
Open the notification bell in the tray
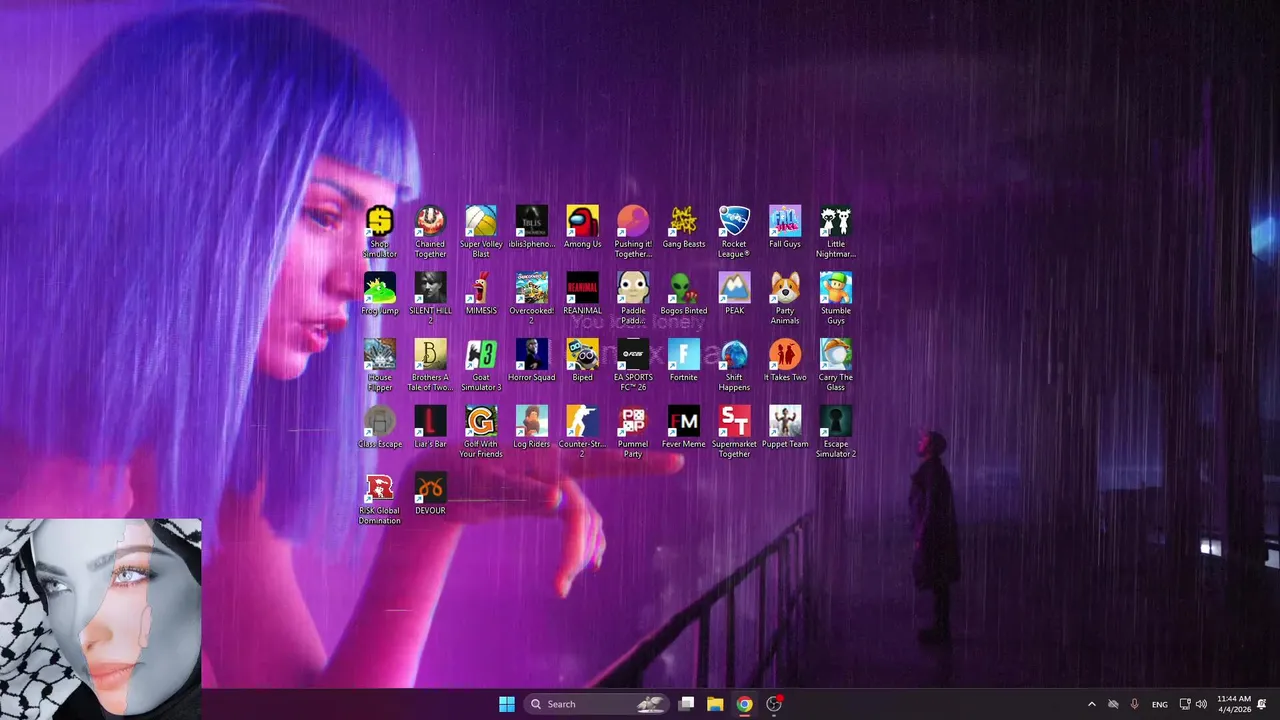point(1262,704)
